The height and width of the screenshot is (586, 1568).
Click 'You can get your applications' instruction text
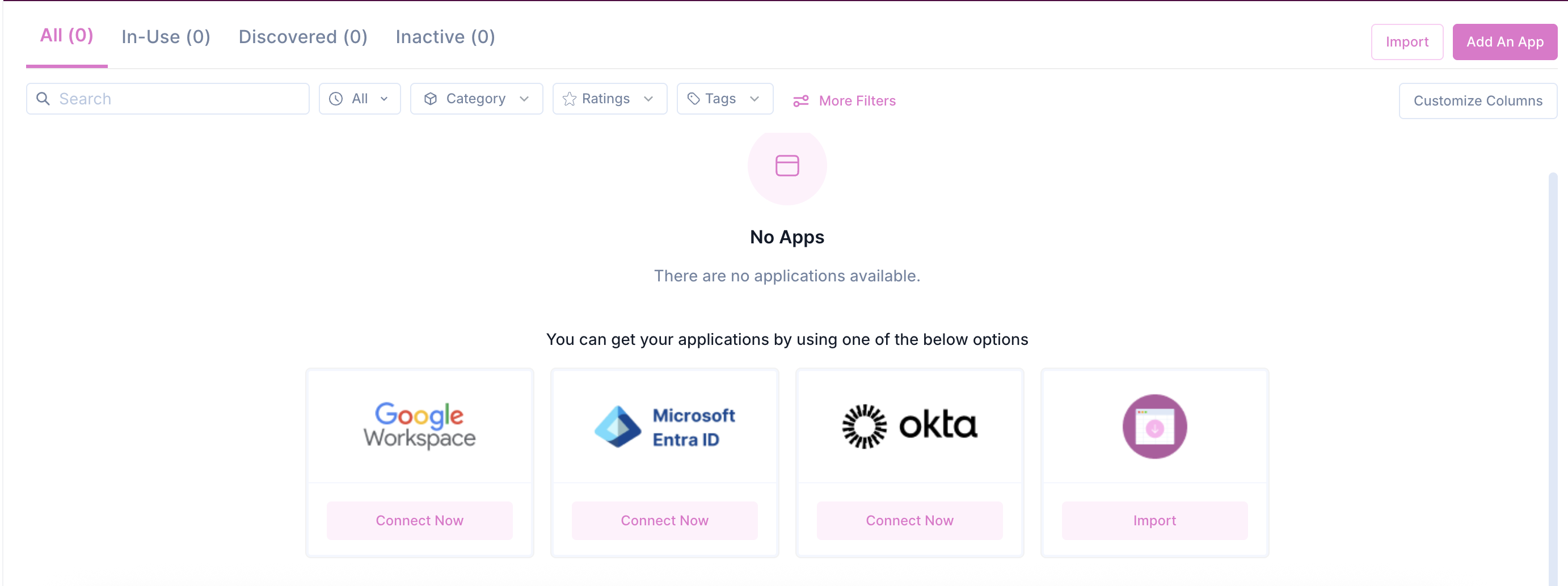click(787, 339)
